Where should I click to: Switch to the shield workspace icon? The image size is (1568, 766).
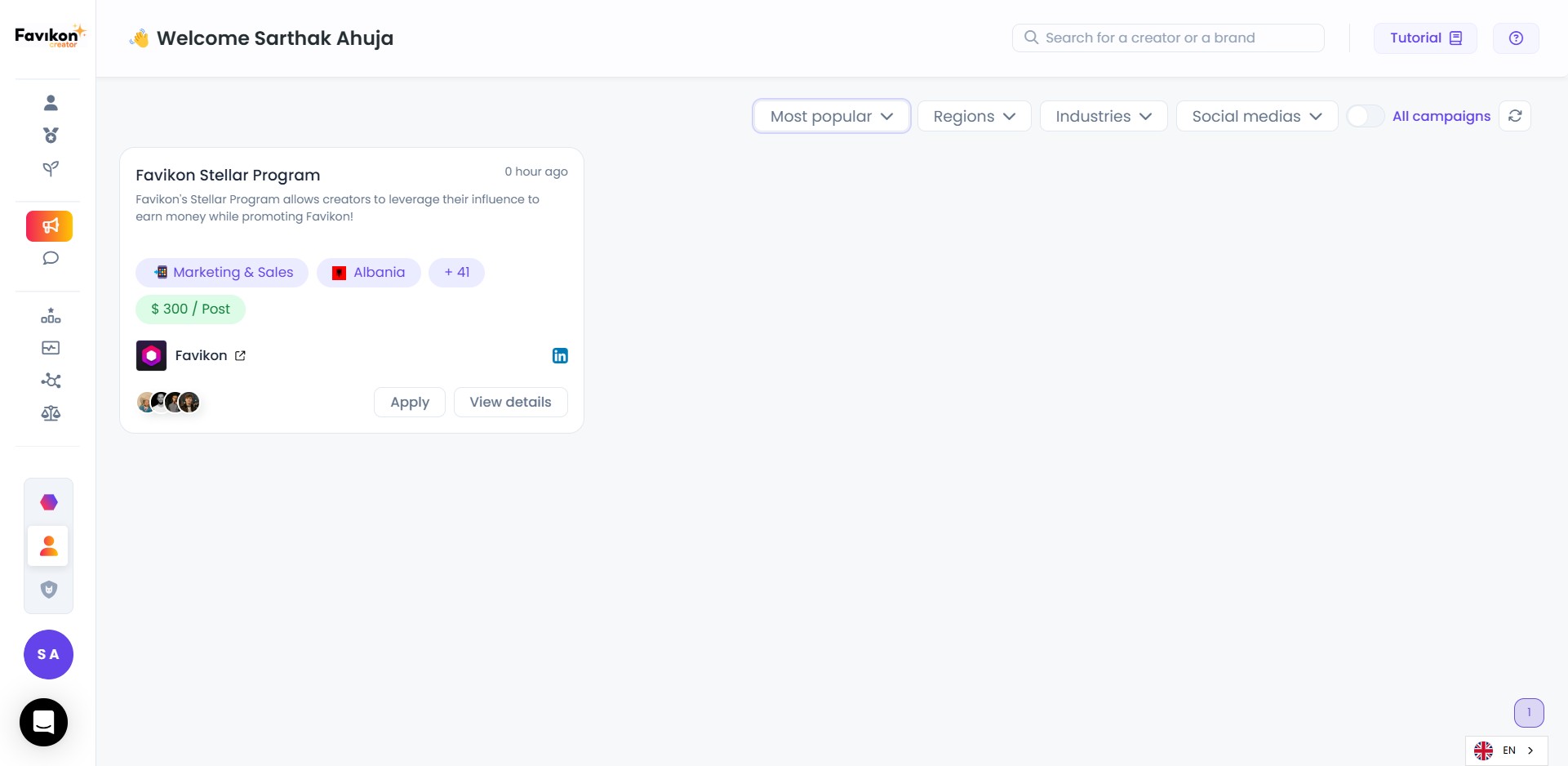click(49, 590)
